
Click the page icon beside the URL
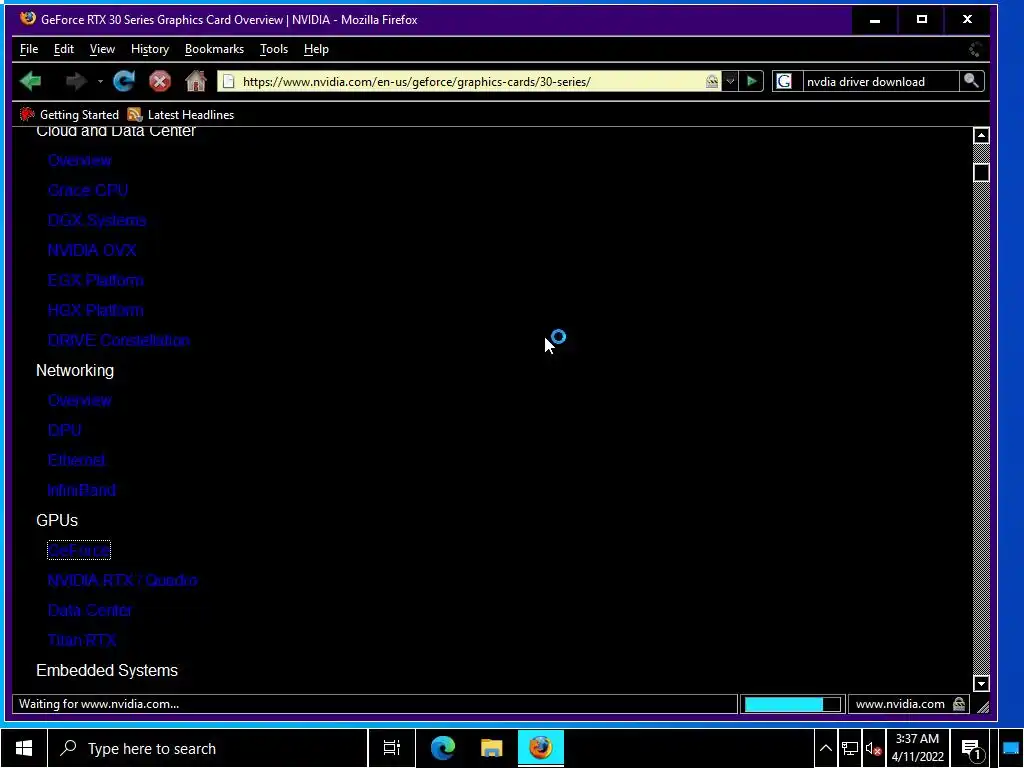point(228,82)
